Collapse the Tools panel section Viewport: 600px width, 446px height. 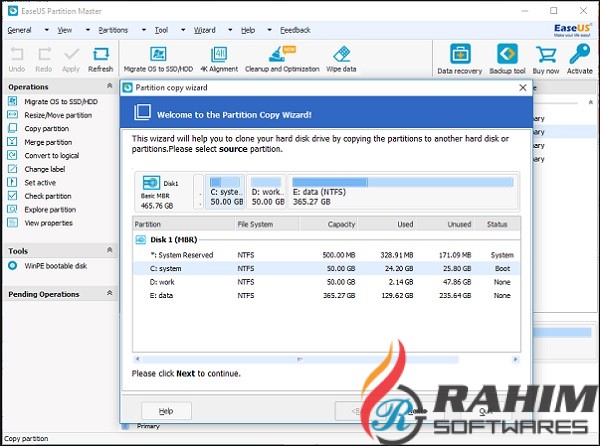(111, 250)
